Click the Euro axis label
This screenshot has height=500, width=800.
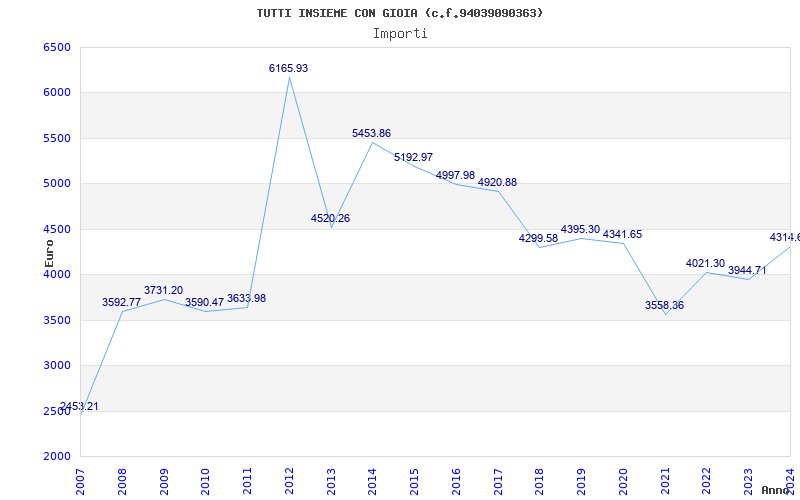(49, 253)
